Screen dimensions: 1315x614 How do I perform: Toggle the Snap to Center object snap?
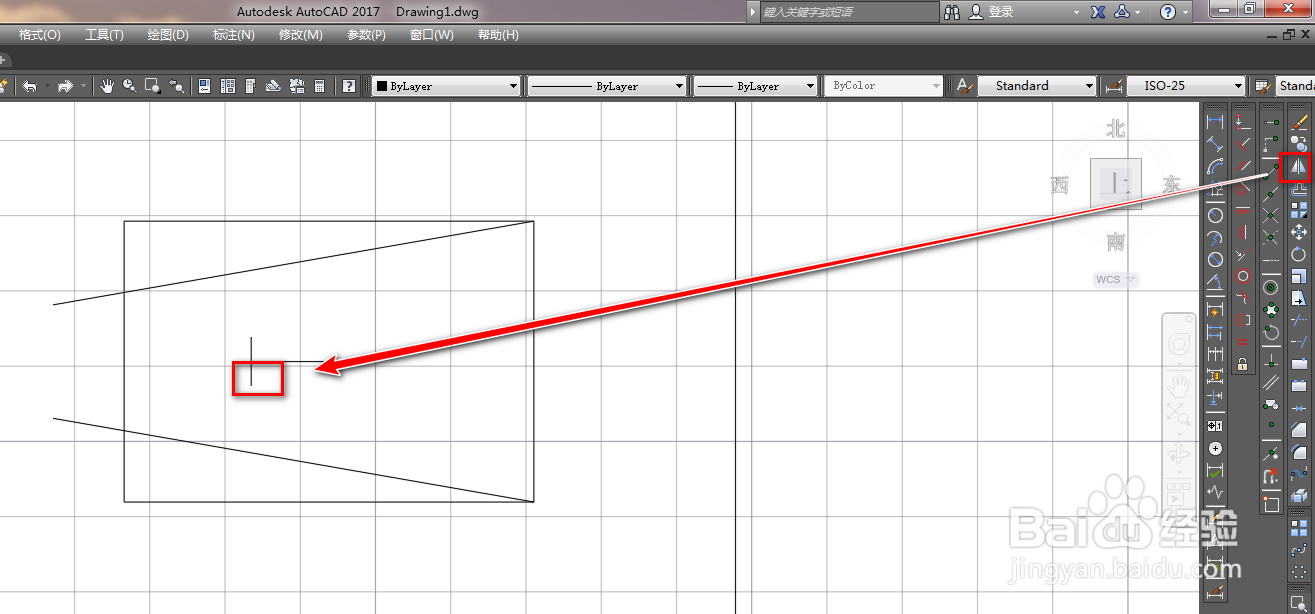click(x=1271, y=286)
